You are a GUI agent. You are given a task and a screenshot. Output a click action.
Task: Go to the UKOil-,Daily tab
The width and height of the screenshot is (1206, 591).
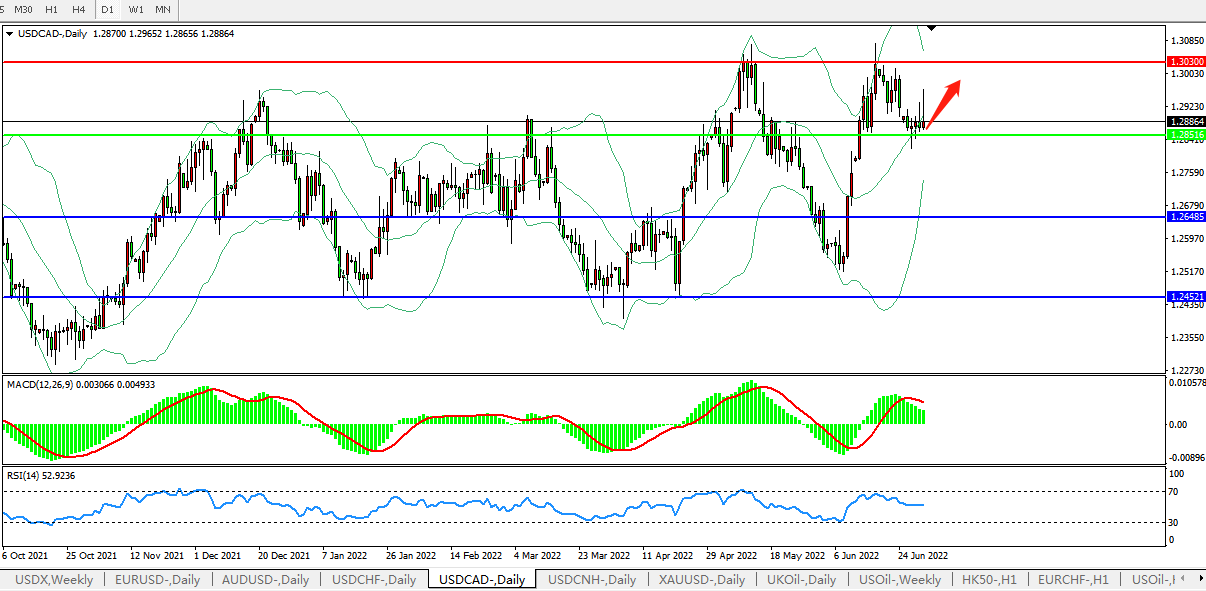[x=802, y=579]
